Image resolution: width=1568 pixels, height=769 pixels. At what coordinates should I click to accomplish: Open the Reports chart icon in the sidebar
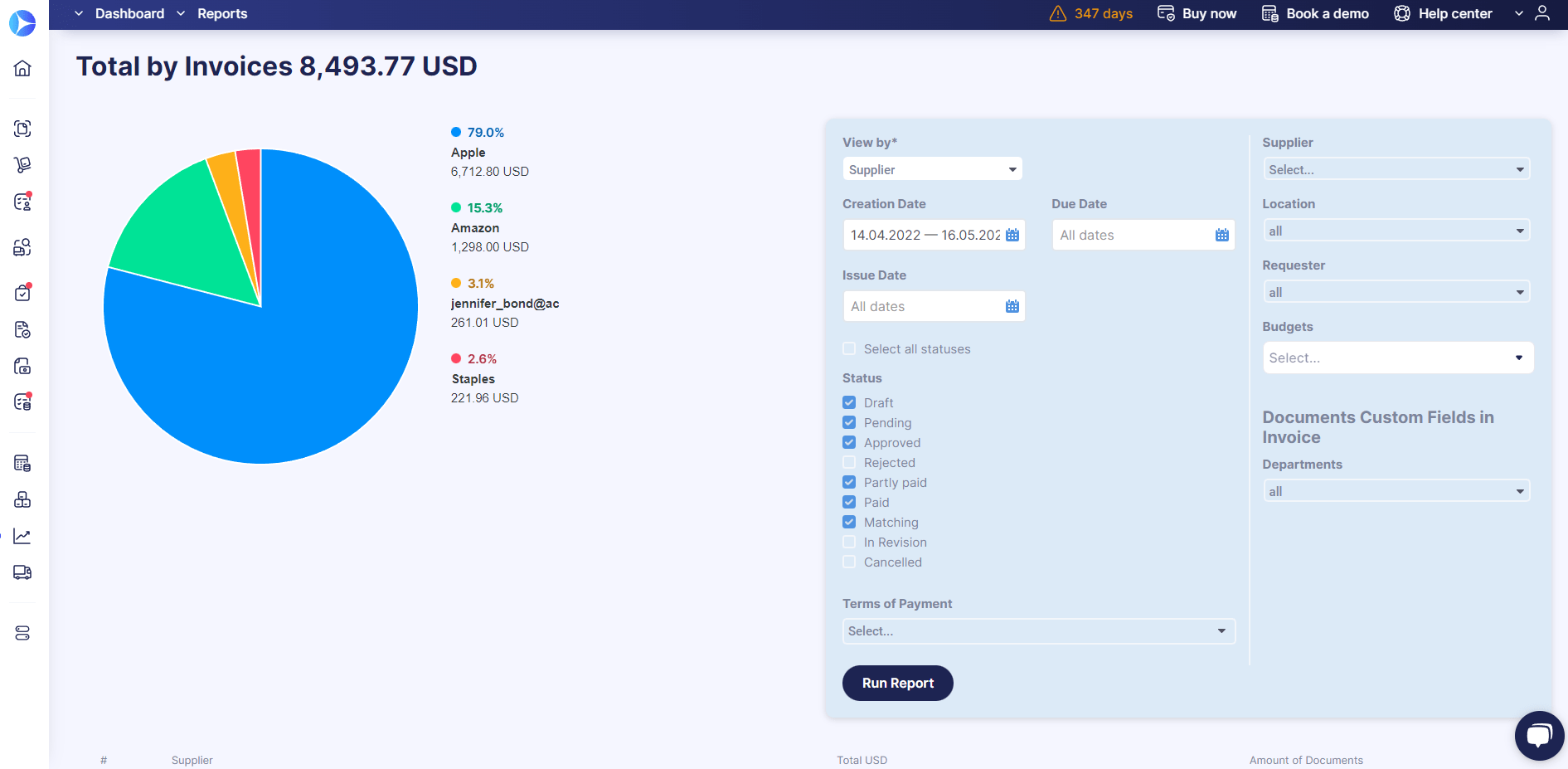22,535
